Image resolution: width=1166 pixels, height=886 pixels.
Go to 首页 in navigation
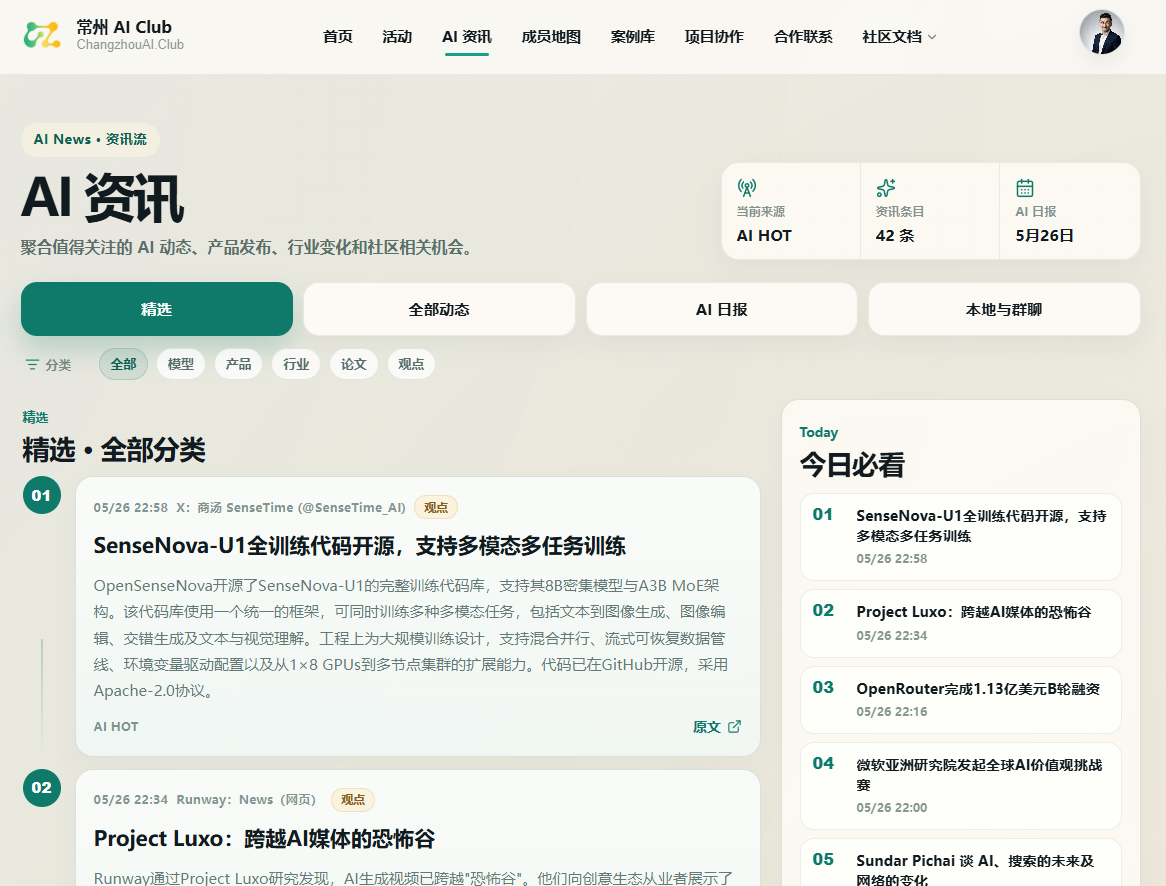338,36
